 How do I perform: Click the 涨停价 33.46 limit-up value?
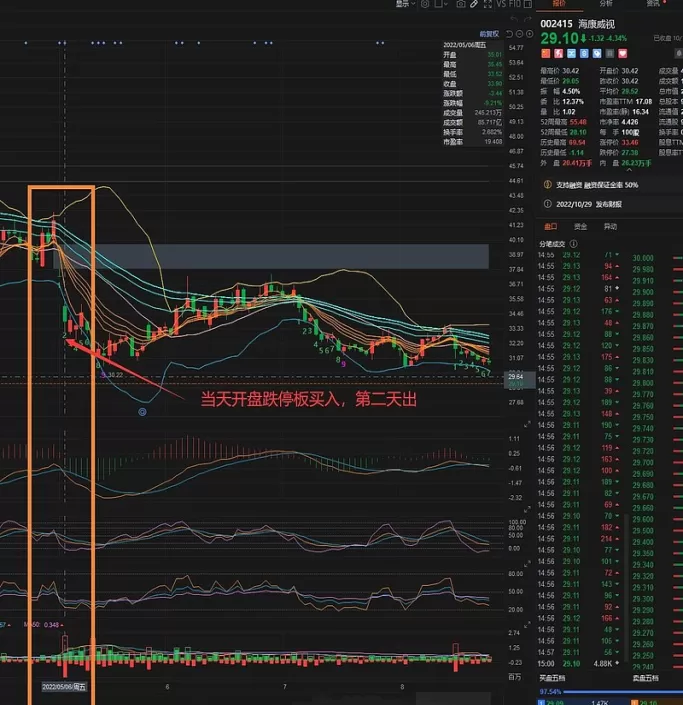point(629,142)
